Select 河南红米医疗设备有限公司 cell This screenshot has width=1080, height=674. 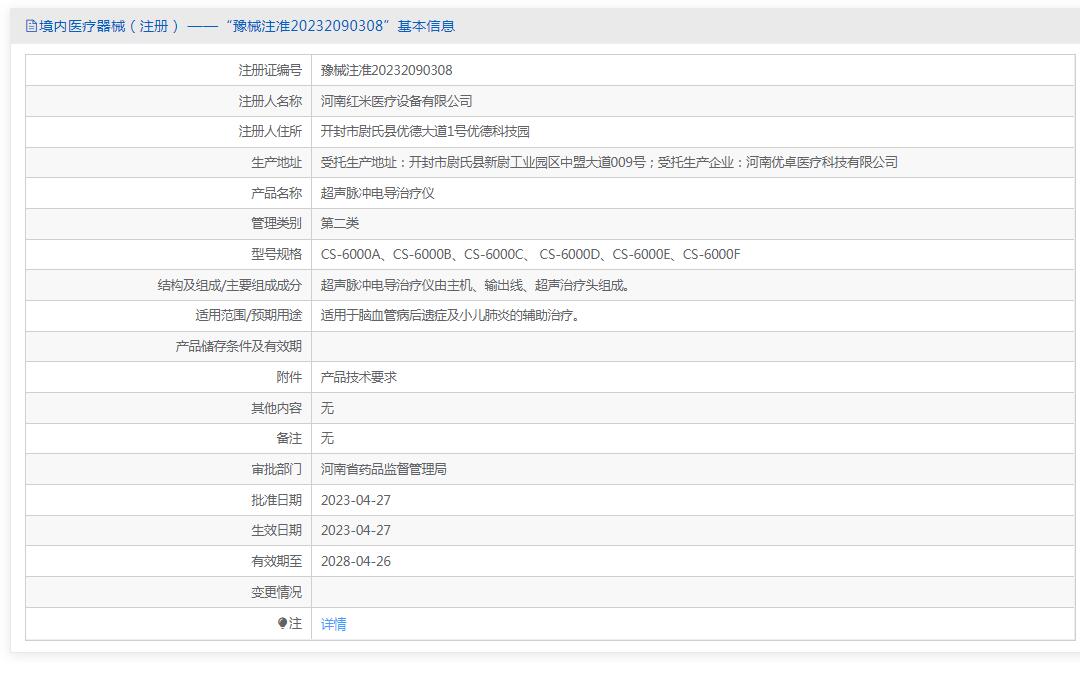point(396,101)
